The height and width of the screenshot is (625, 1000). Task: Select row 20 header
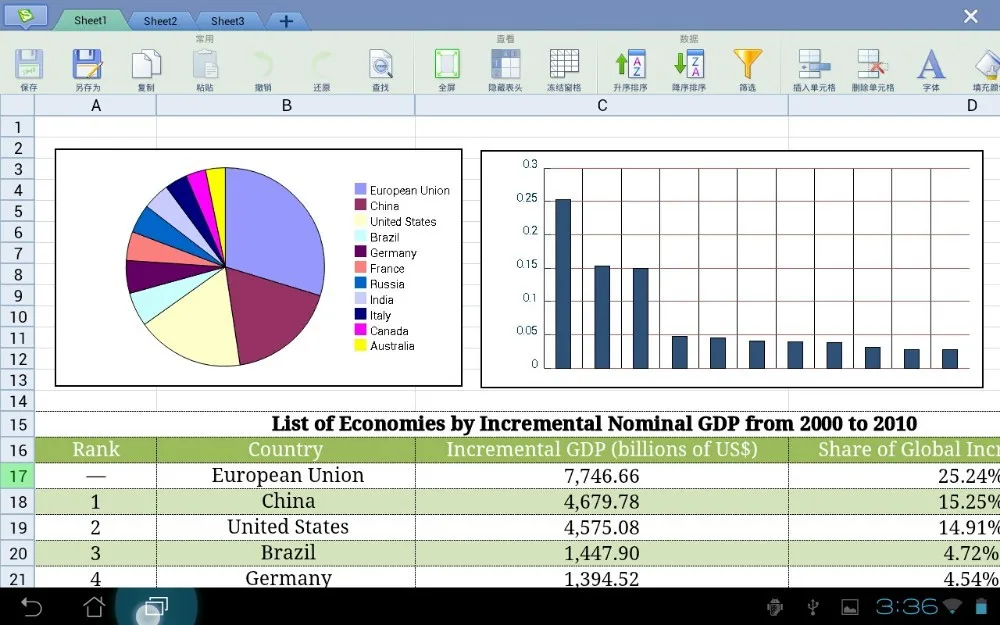pyautogui.click(x=18, y=554)
